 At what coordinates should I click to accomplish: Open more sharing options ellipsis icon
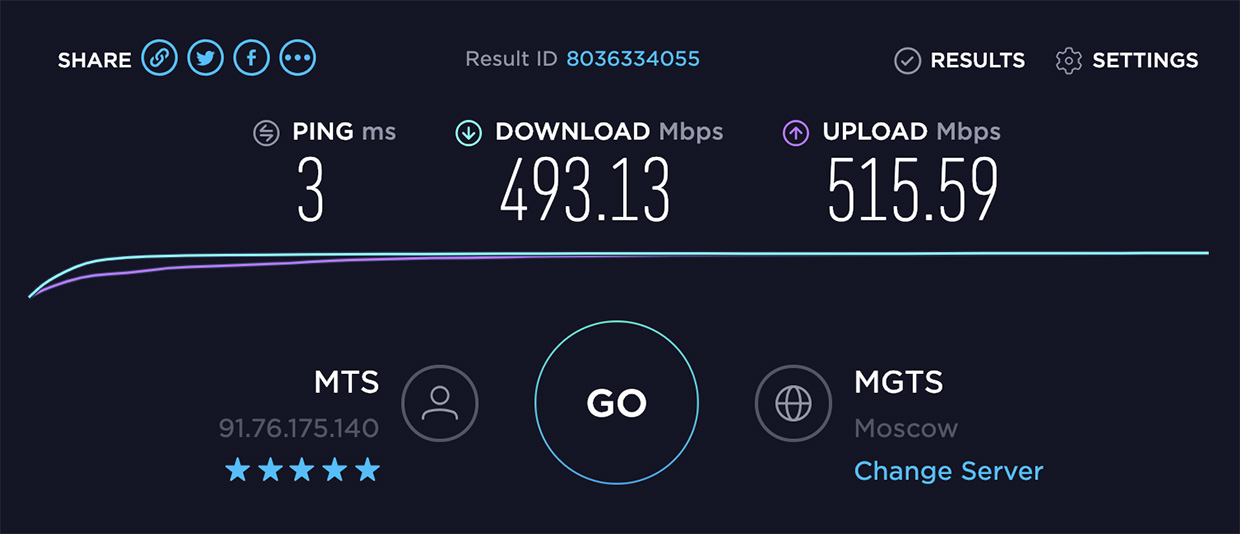298,58
